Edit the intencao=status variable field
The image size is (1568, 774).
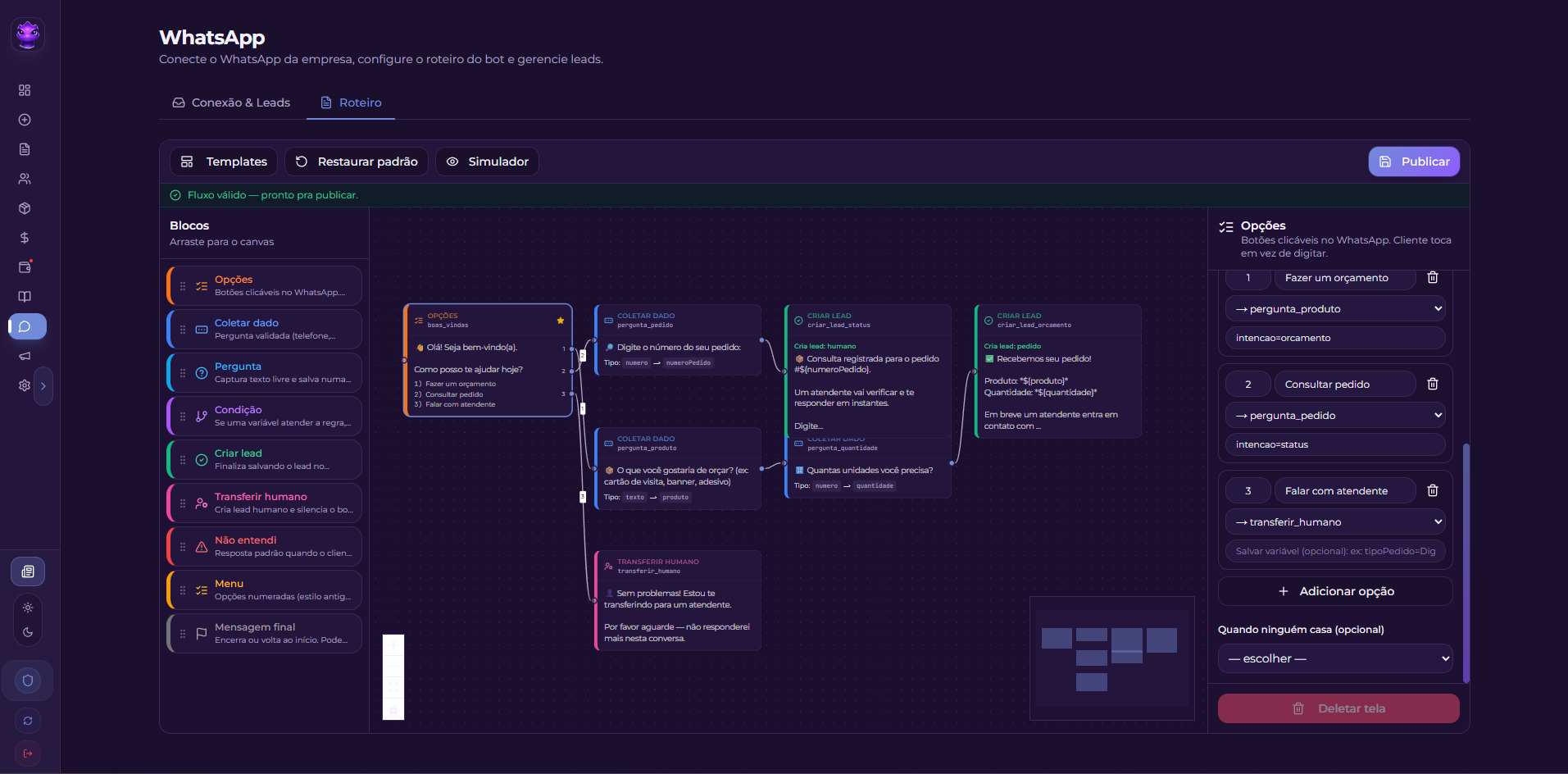coord(1335,444)
